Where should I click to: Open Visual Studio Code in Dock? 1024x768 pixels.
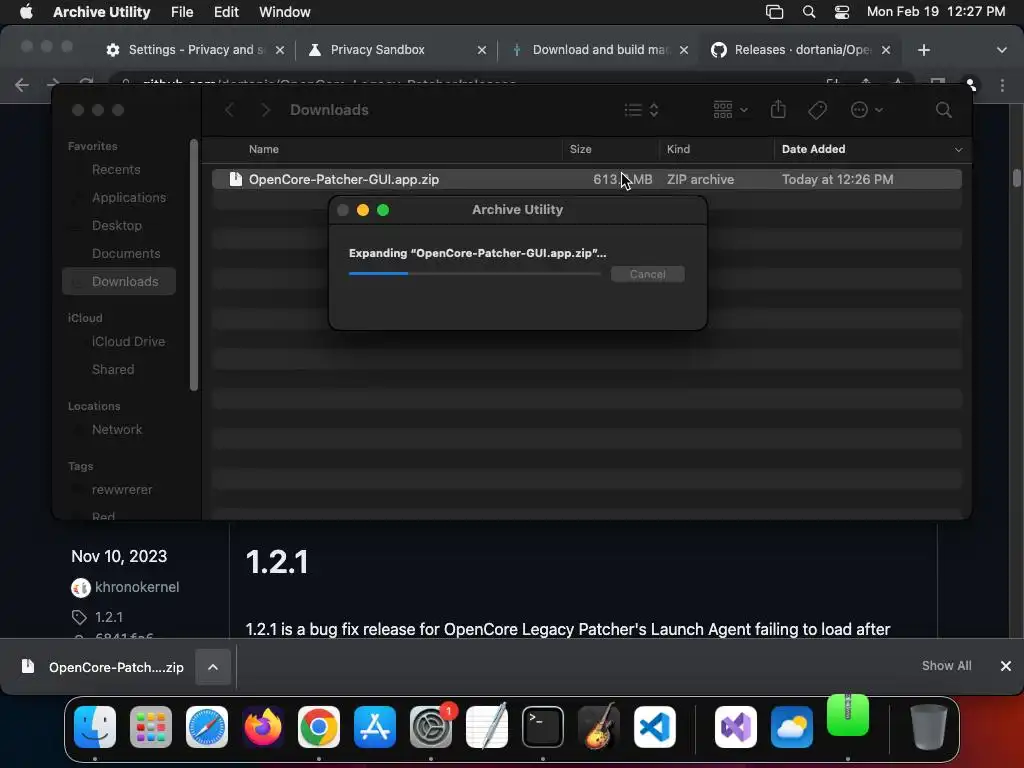click(x=655, y=727)
